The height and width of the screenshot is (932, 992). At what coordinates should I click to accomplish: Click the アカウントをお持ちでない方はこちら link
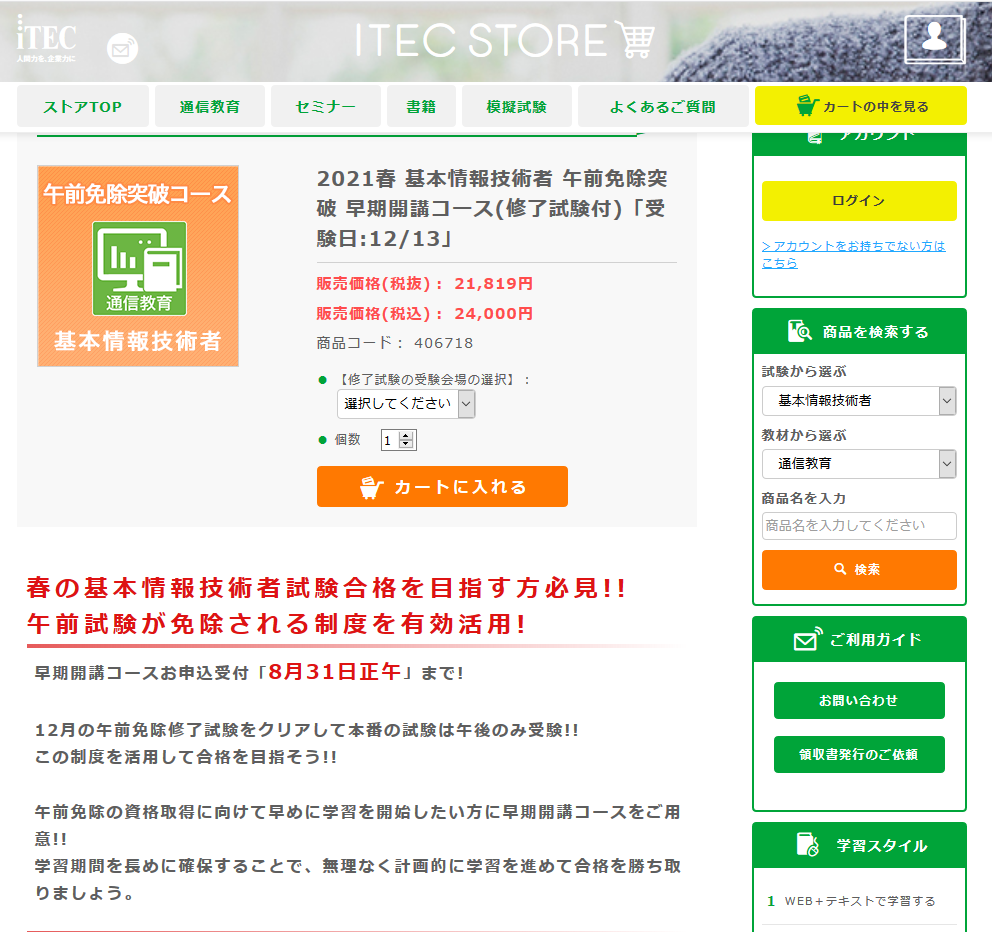852,254
